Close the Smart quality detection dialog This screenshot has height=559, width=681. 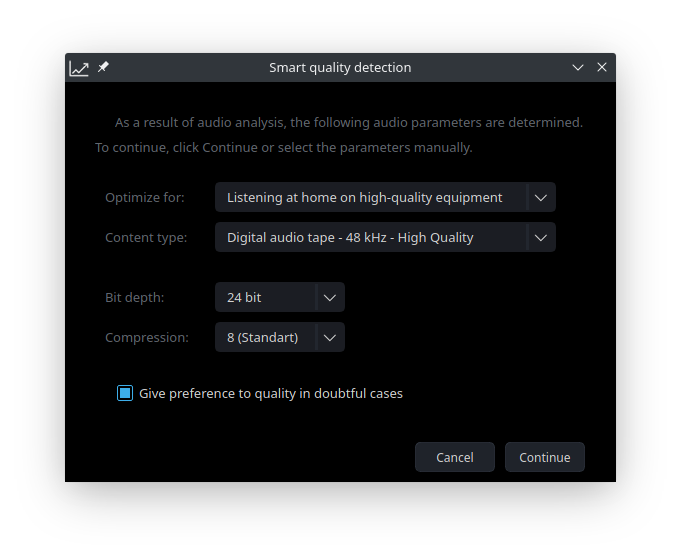602,67
